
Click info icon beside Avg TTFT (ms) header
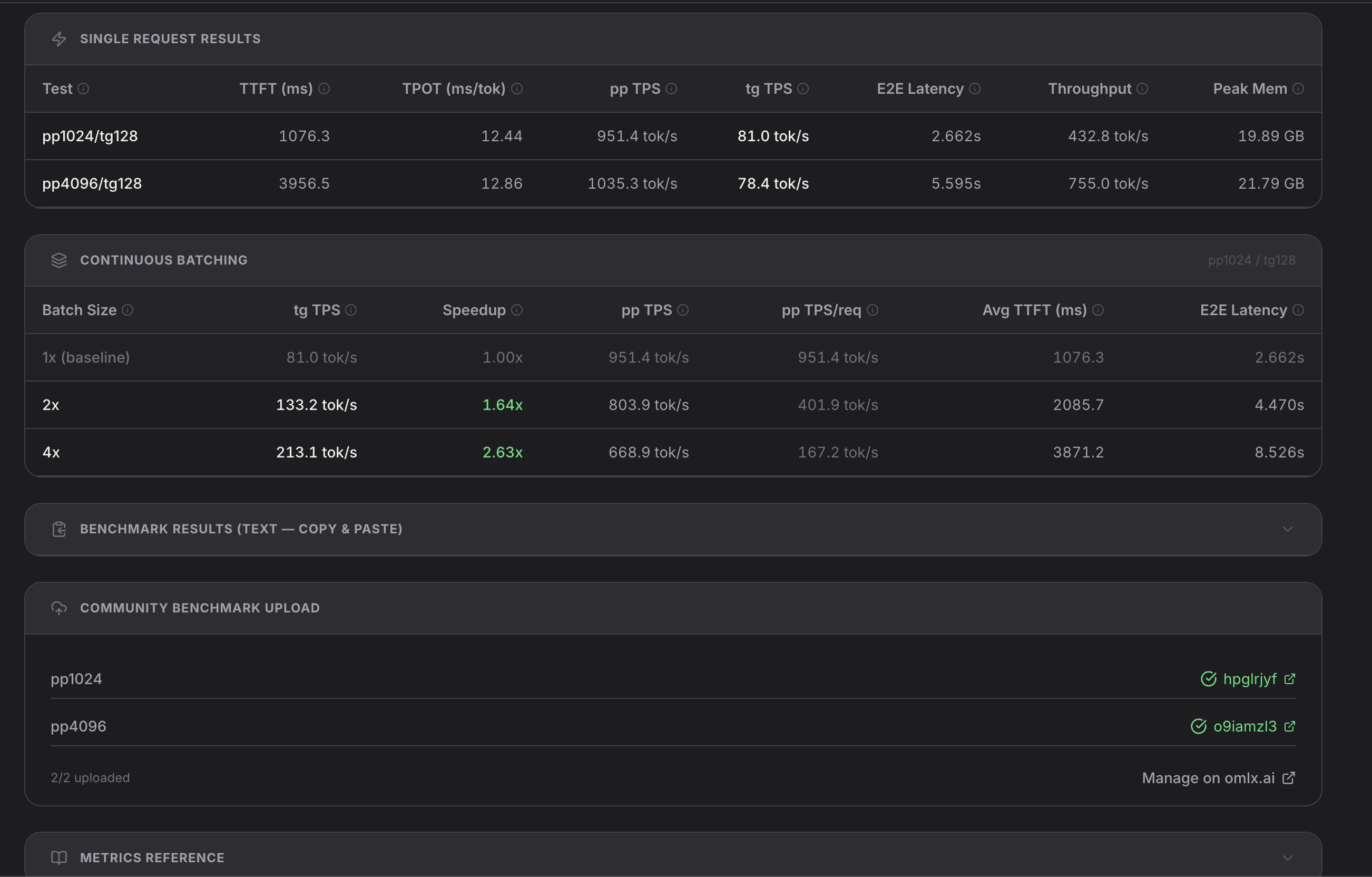click(1098, 310)
